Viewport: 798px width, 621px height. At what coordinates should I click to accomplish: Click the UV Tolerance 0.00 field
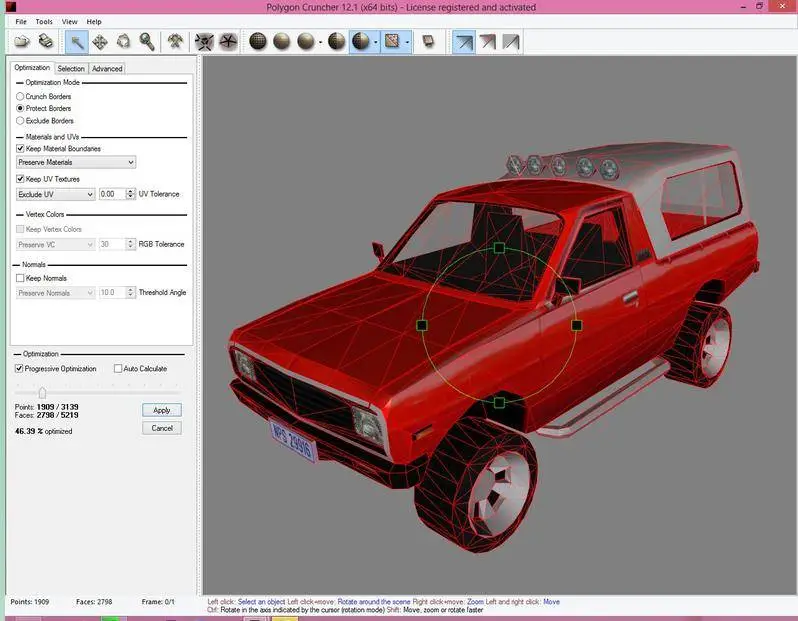click(x=112, y=194)
